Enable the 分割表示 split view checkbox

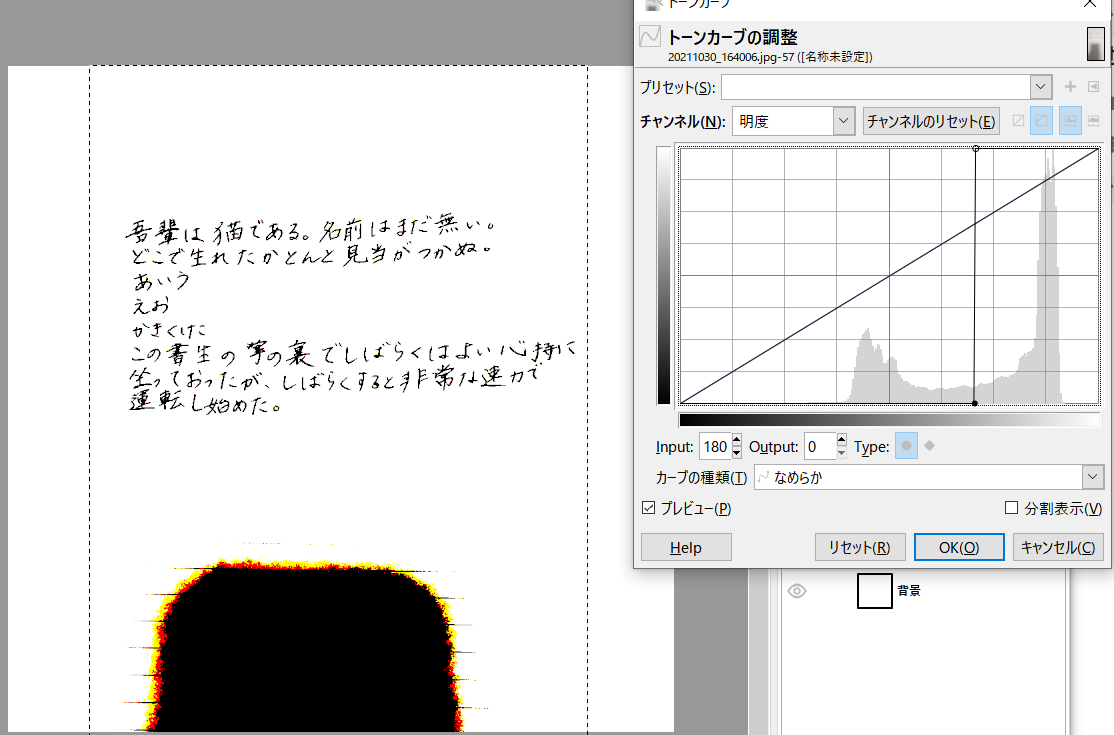[1011, 508]
